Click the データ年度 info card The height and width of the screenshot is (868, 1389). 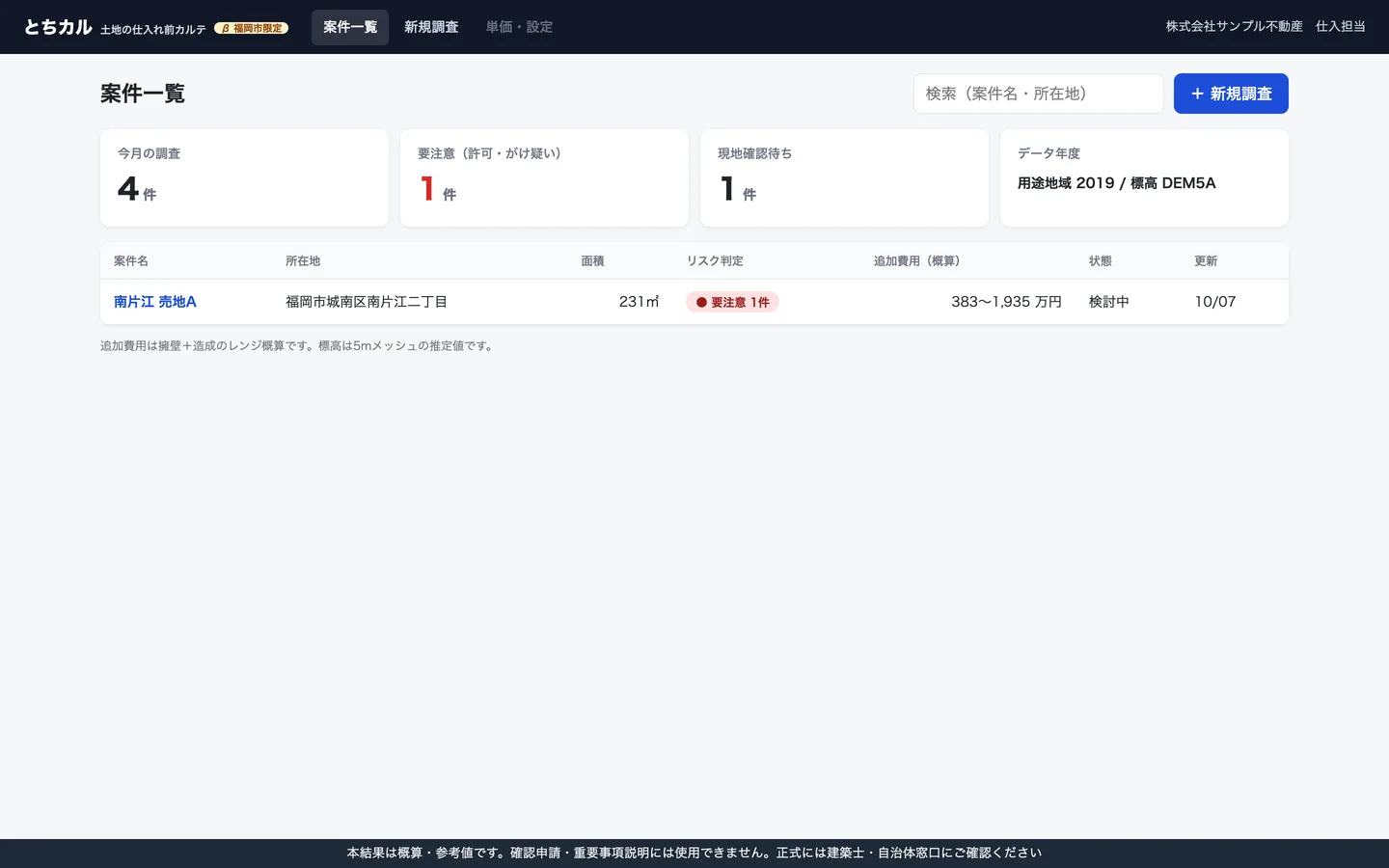tap(1144, 178)
